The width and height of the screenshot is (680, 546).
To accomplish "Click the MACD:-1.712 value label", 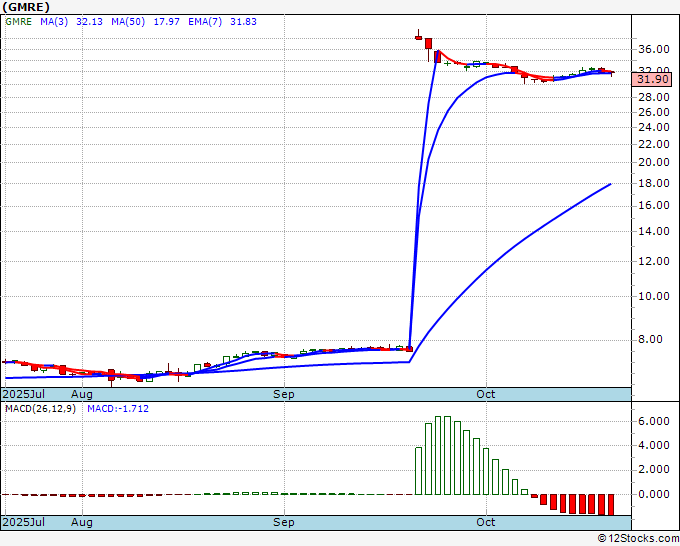I will (118, 409).
